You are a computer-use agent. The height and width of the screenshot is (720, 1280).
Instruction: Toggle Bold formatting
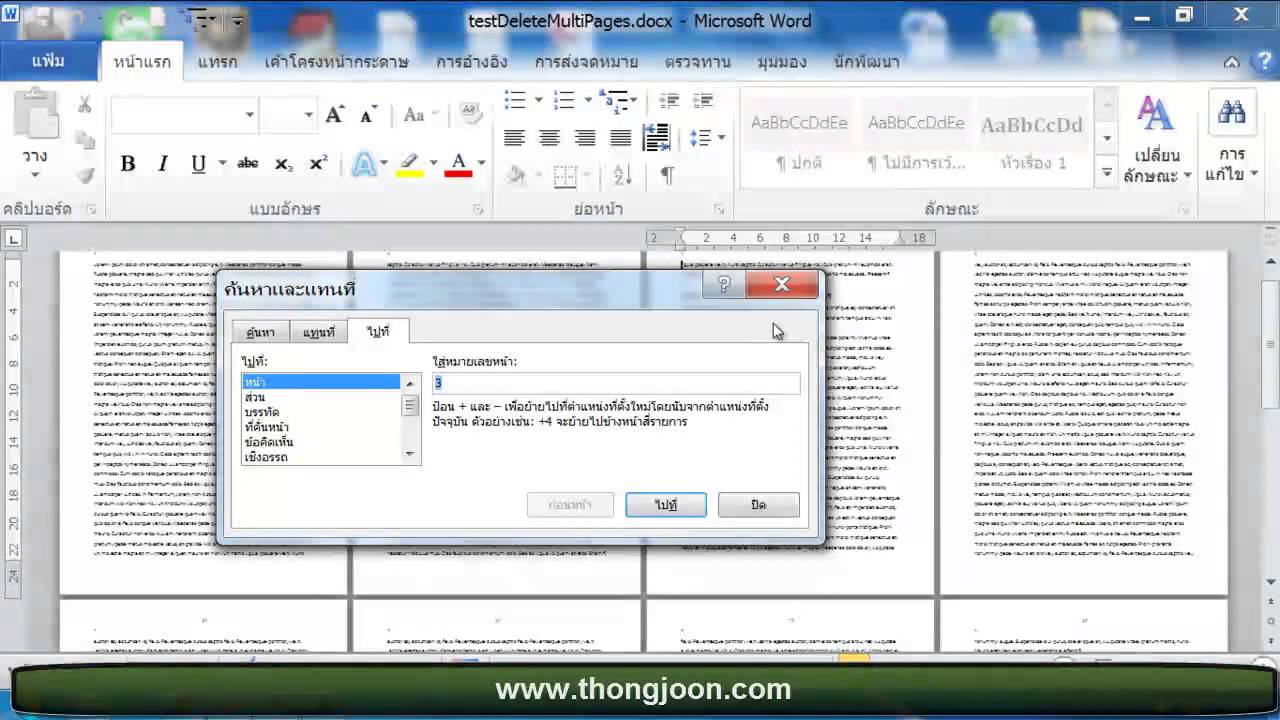coord(128,164)
